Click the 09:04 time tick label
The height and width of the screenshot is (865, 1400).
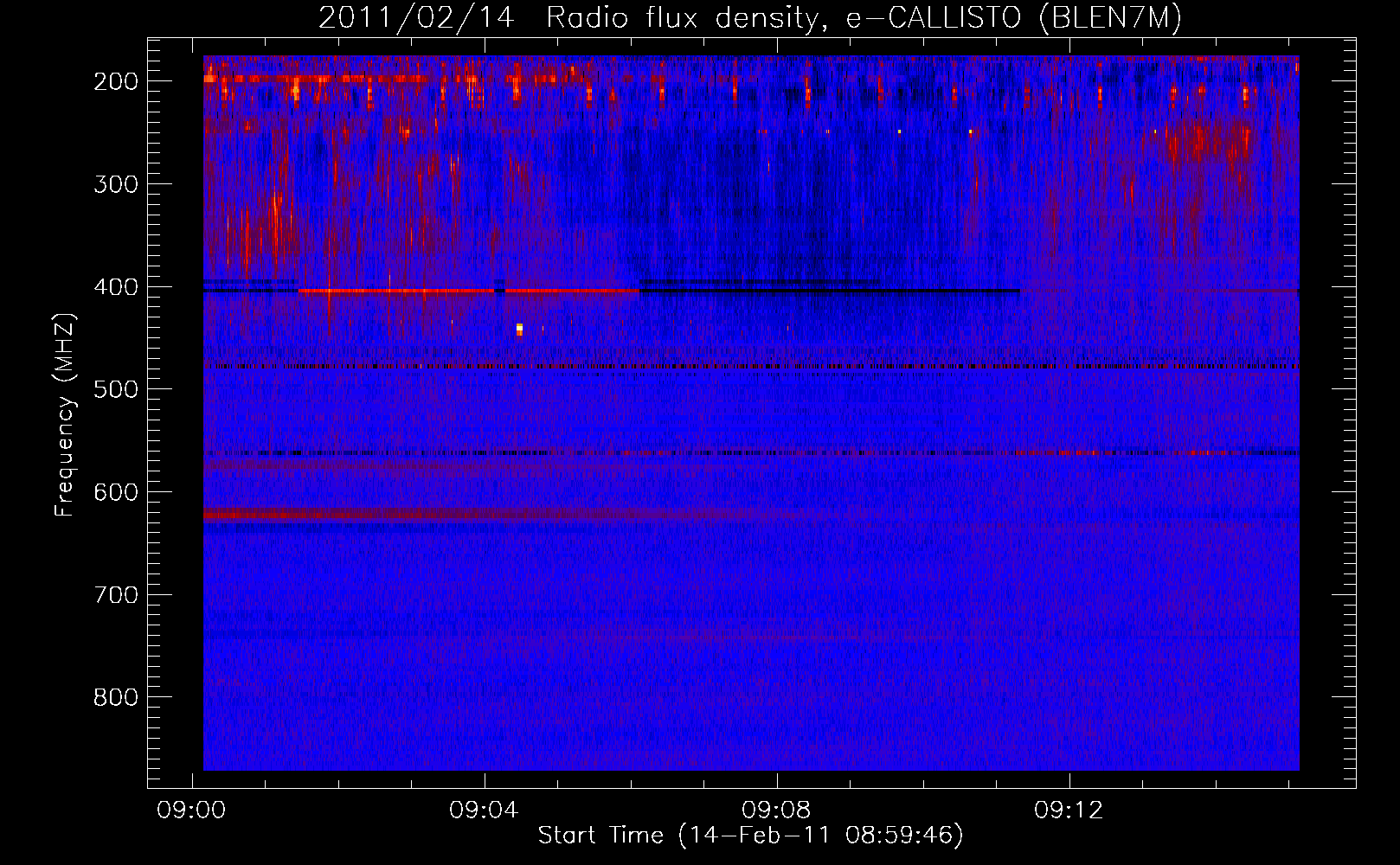[x=484, y=810]
